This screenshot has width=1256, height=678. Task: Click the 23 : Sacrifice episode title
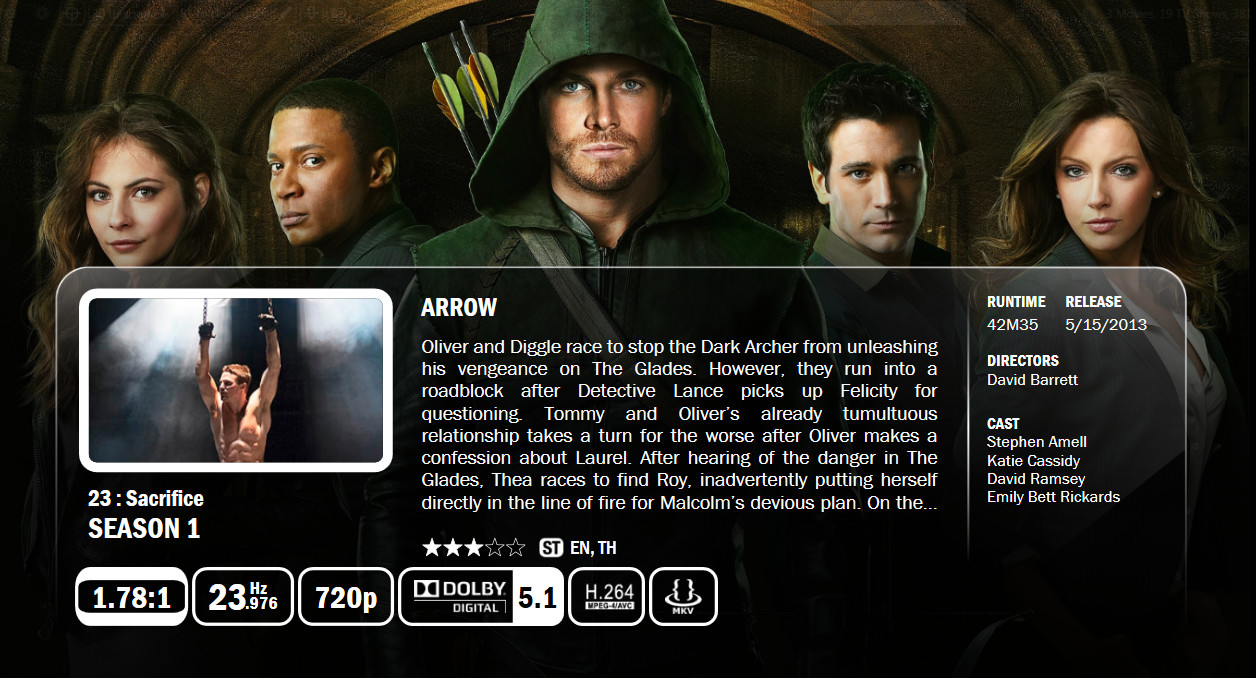(146, 498)
